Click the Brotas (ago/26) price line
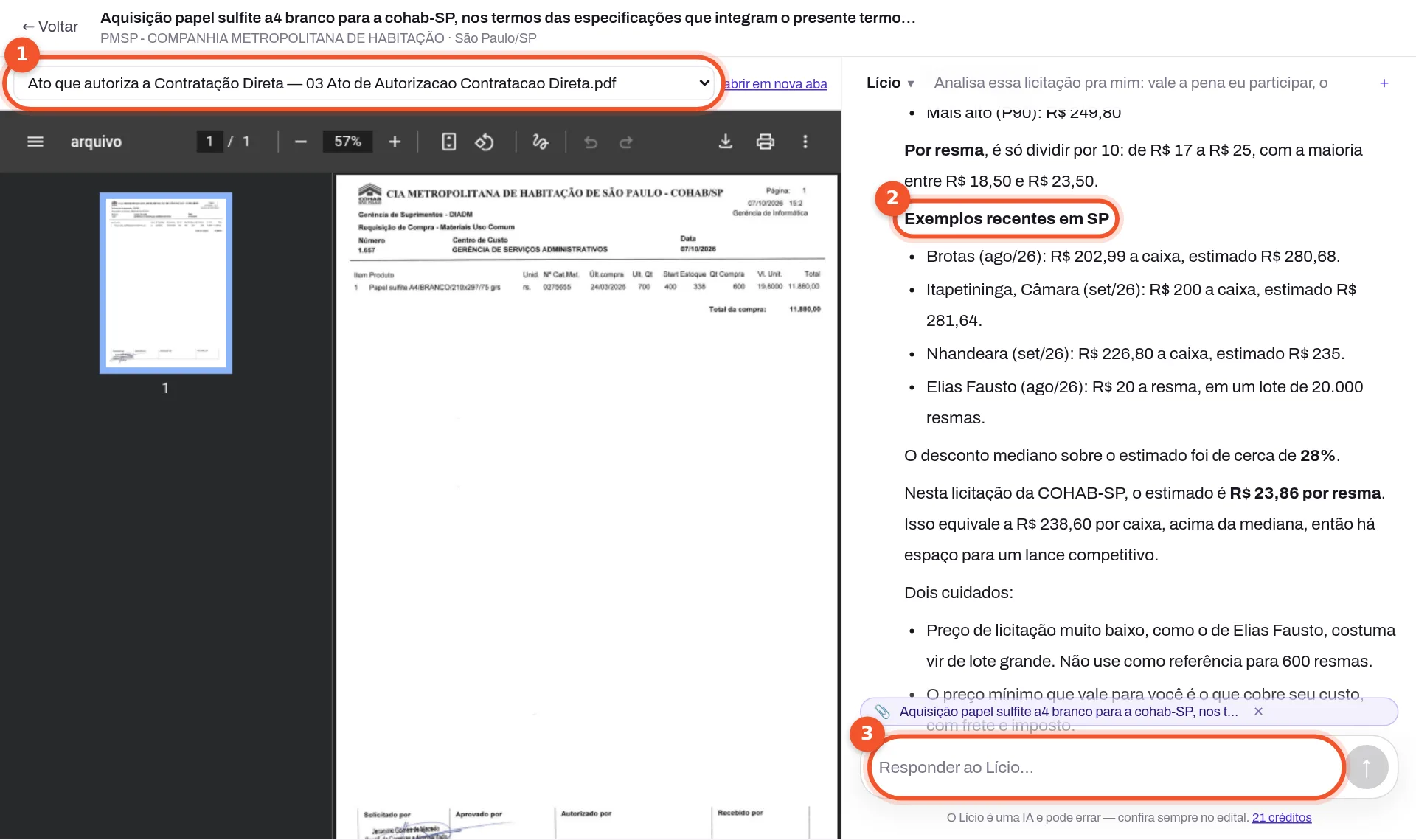Viewport: 1416px width, 840px height. pyautogui.click(x=1133, y=257)
